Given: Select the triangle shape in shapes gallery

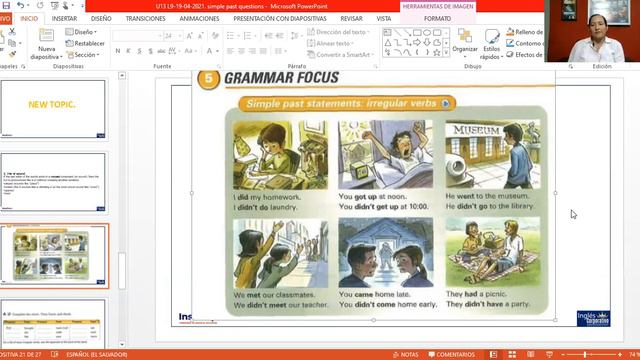Looking at the screenshot, I should tap(388, 42).
